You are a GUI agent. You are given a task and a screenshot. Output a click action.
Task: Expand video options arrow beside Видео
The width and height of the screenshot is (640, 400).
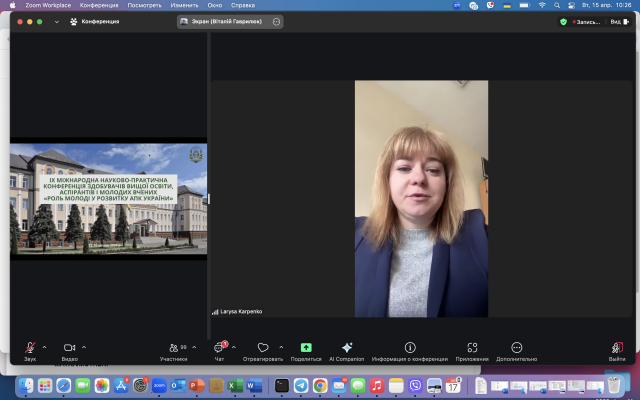point(84,347)
